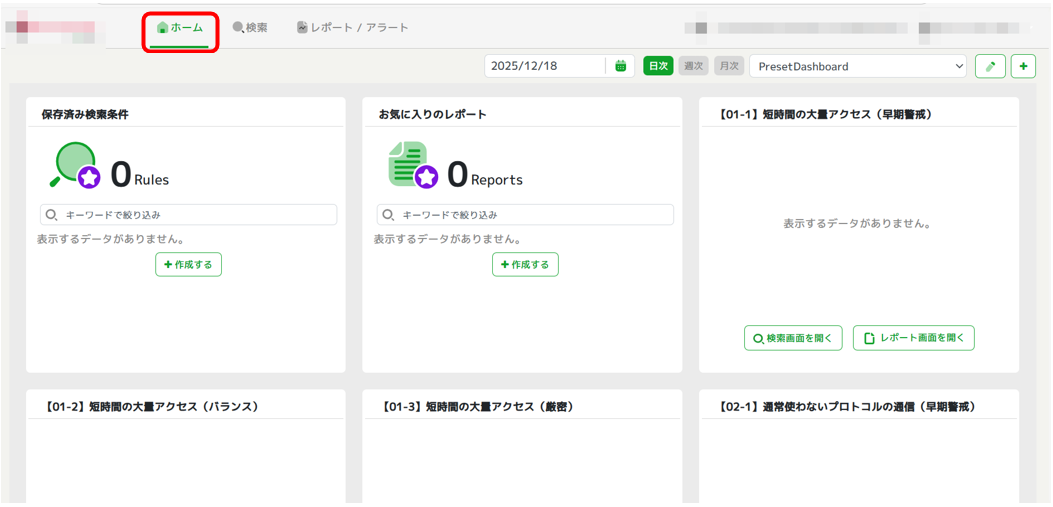The image size is (1053, 507).
Task: Open the calendar picker icon
Action: tap(621, 66)
